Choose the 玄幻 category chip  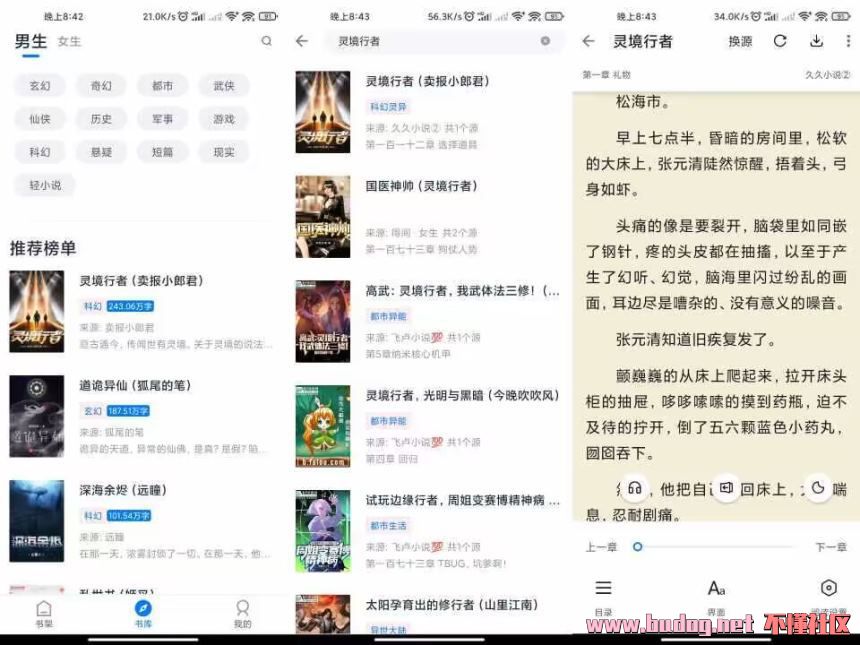coord(39,86)
